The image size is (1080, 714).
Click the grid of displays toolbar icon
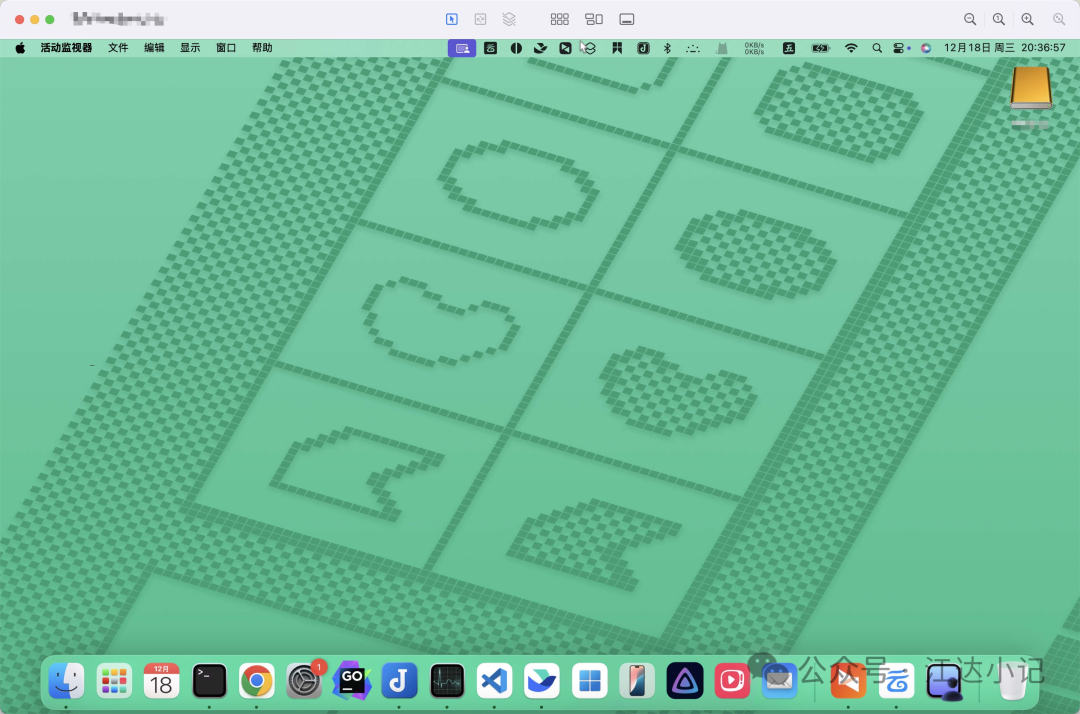559,19
